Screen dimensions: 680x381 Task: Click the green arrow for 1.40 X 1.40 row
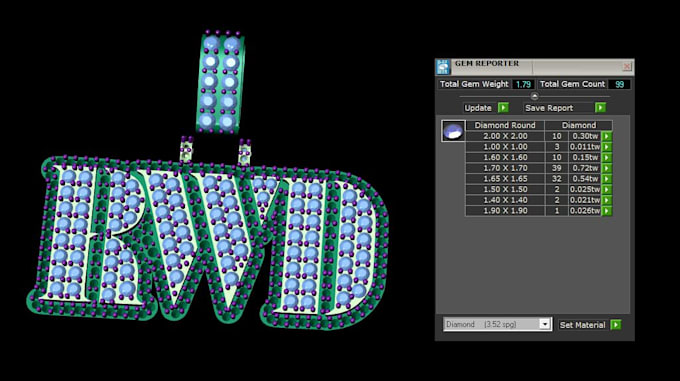point(607,200)
